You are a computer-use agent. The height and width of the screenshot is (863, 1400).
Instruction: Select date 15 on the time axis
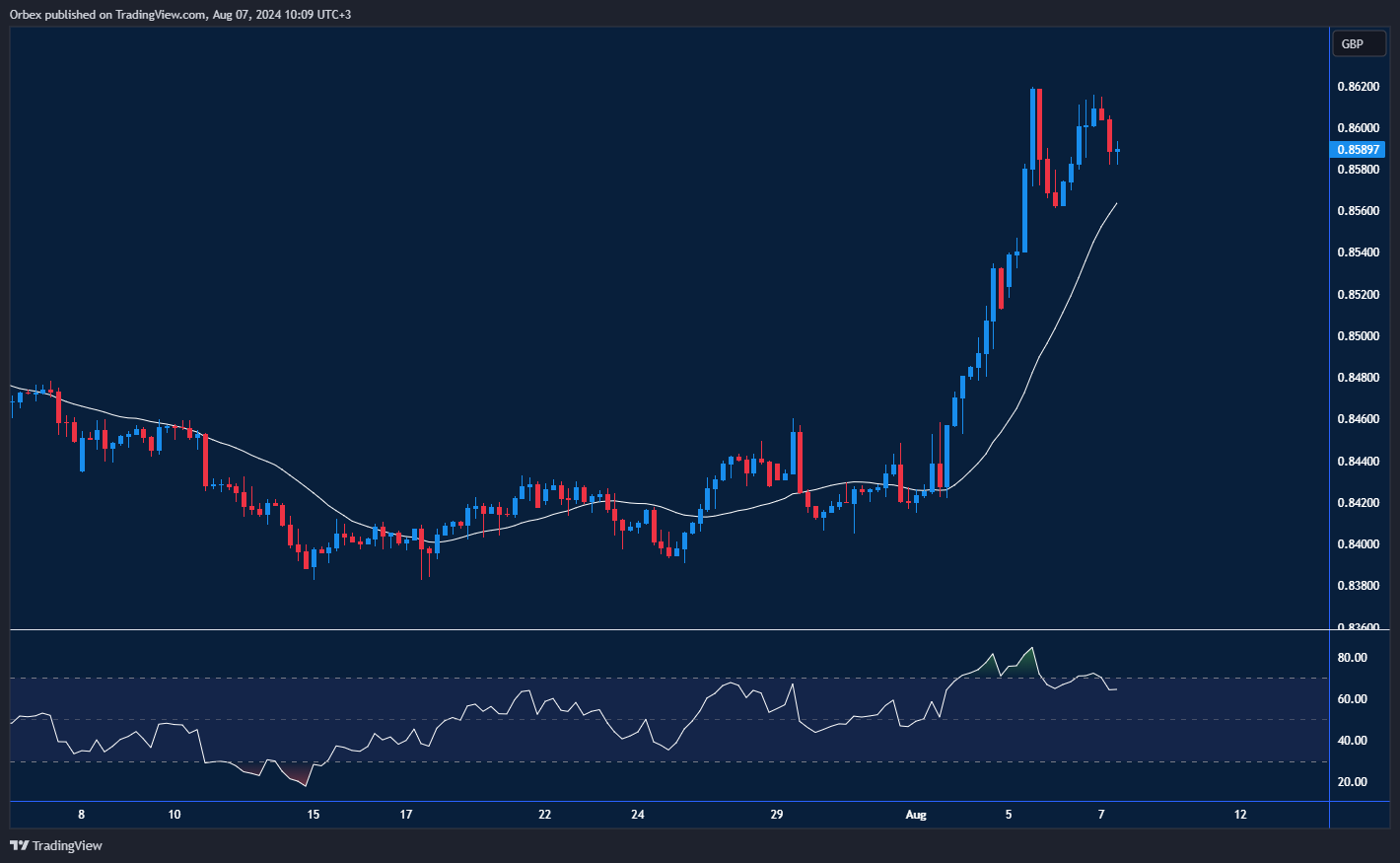[x=314, y=815]
